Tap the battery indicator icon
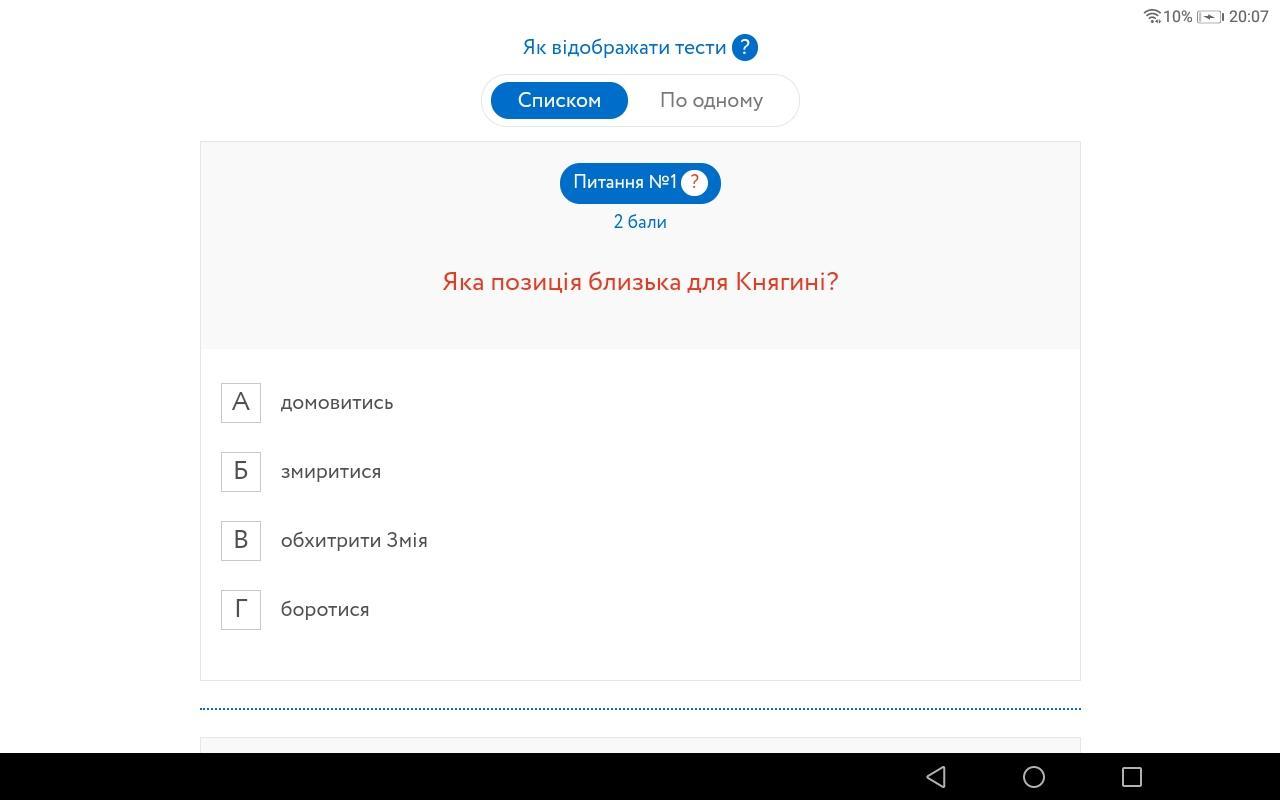1280x800 pixels. (1210, 16)
